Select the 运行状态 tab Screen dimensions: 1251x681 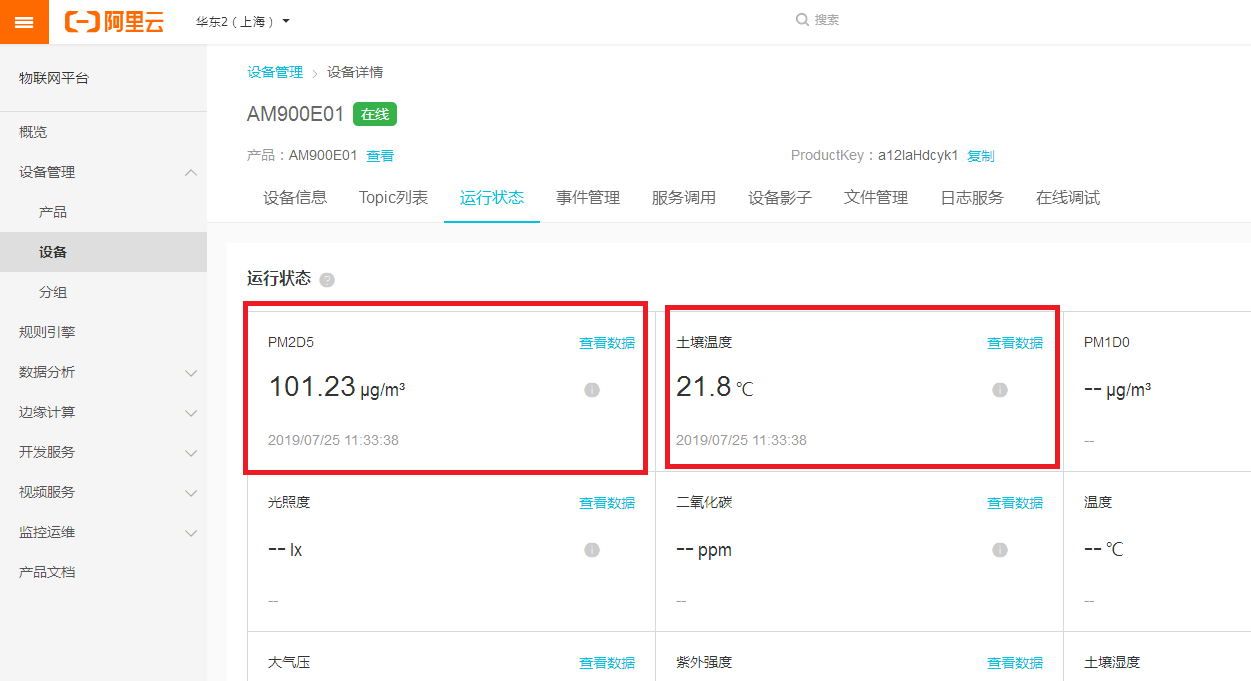(492, 198)
